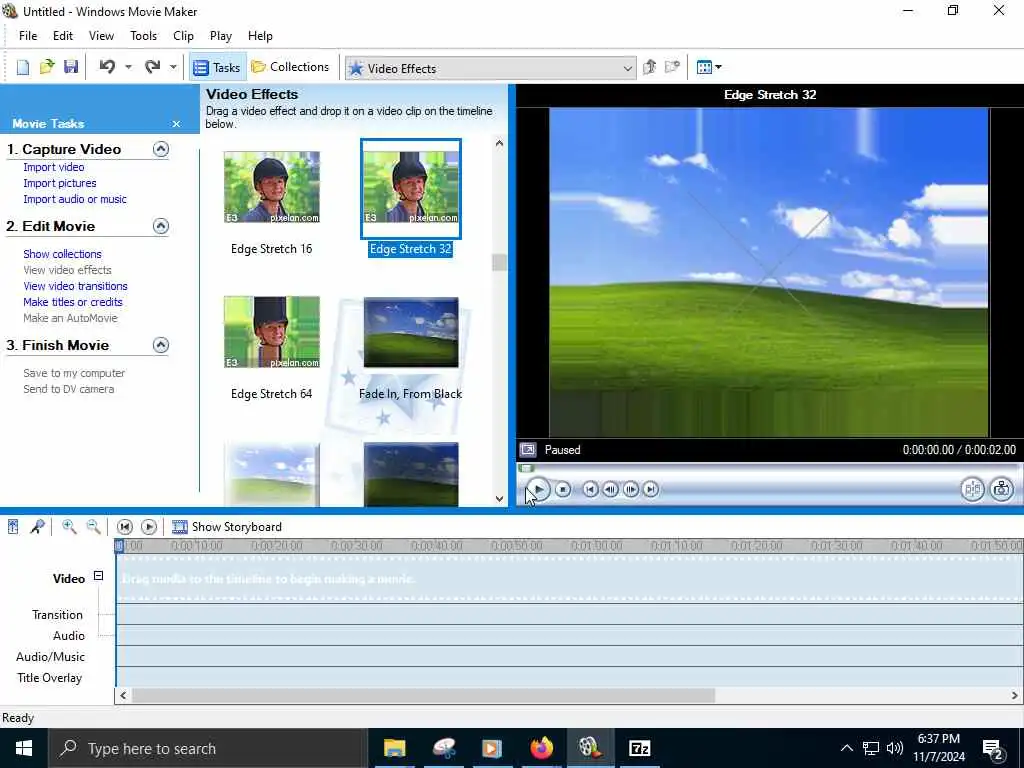Click the preview monitor Stop button

pyautogui.click(x=563, y=489)
